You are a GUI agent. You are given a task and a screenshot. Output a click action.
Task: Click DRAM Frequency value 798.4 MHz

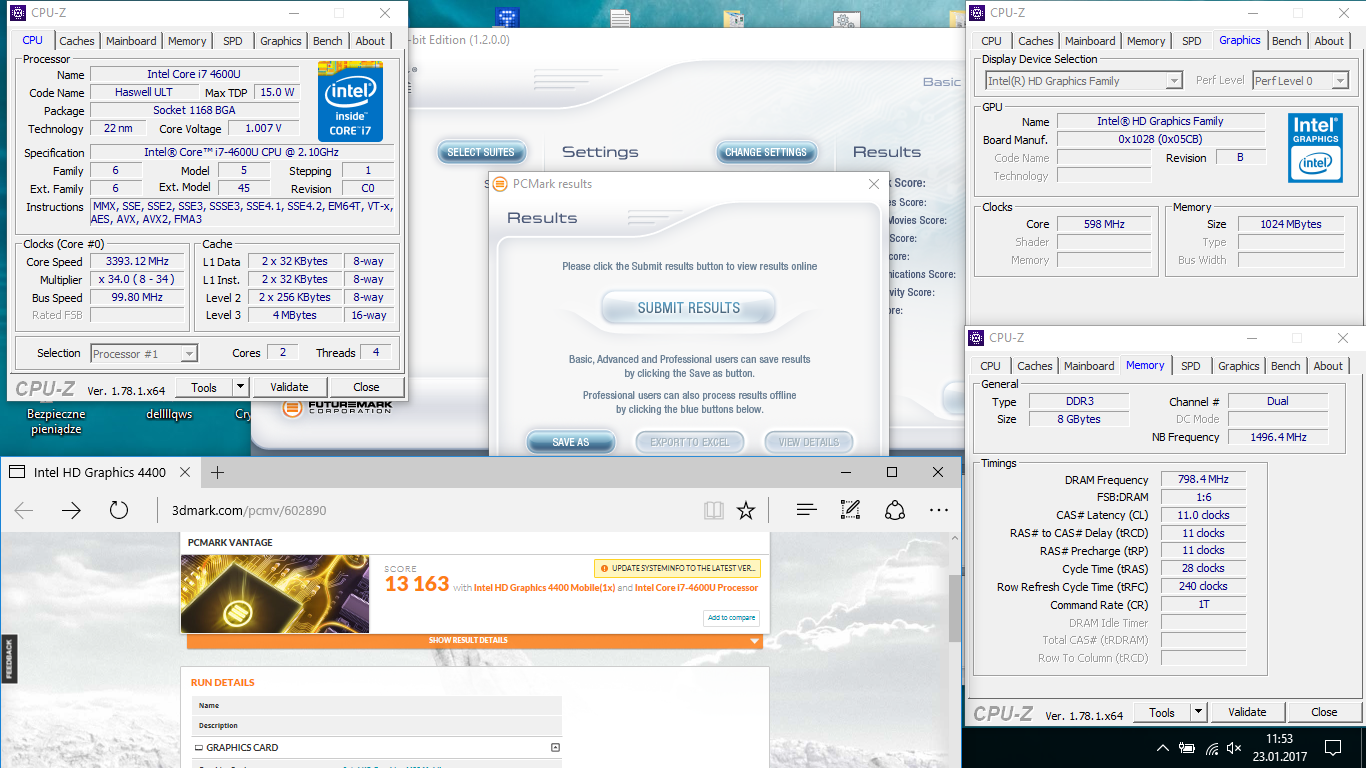[1204, 480]
